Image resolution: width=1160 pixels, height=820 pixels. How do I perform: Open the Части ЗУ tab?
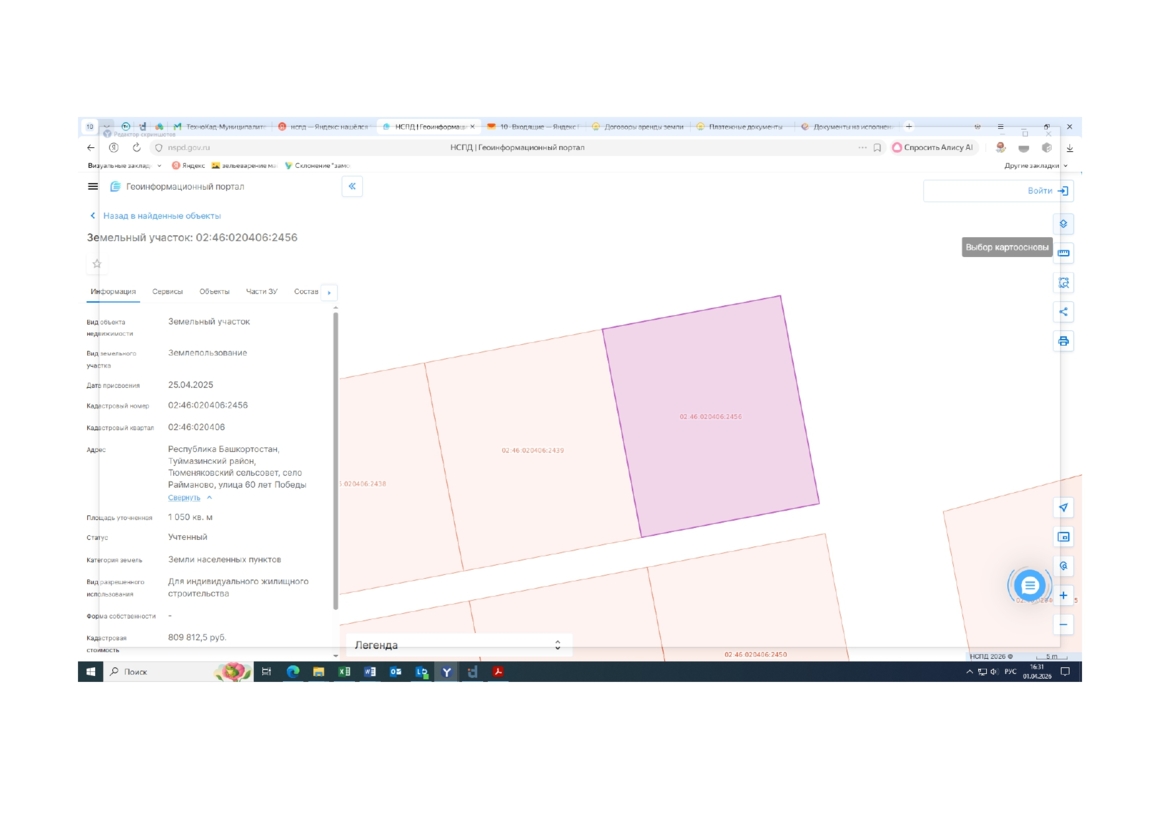(x=261, y=292)
